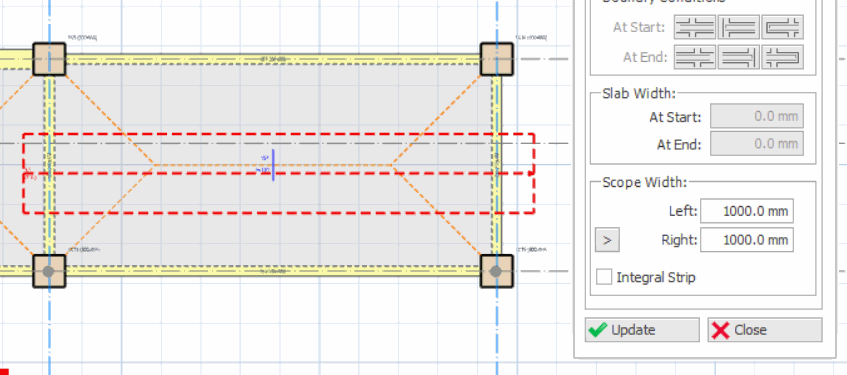This screenshot has width=847, height=375.
Task: Choose straight-end bar condition At Start
Action: click(738, 27)
